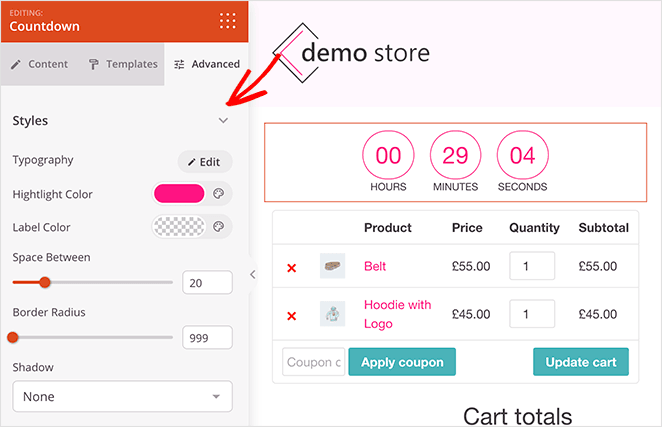Screen dimensions: 662x427
Task: Click the Hoodie product thumbnail
Action: click(332, 314)
